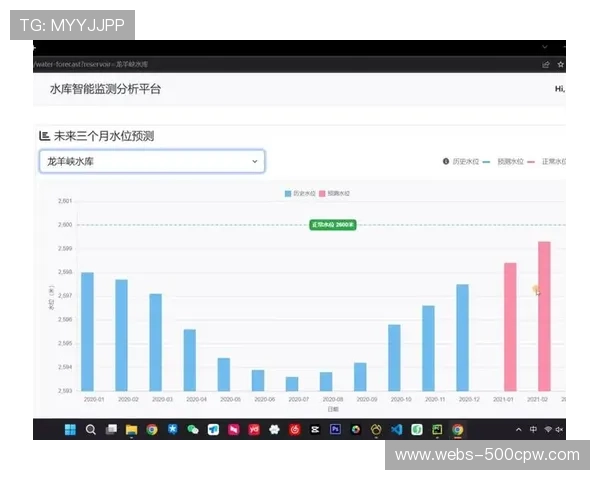
Task: Switch to active Chrome window beside PyCharm
Action: point(458,429)
